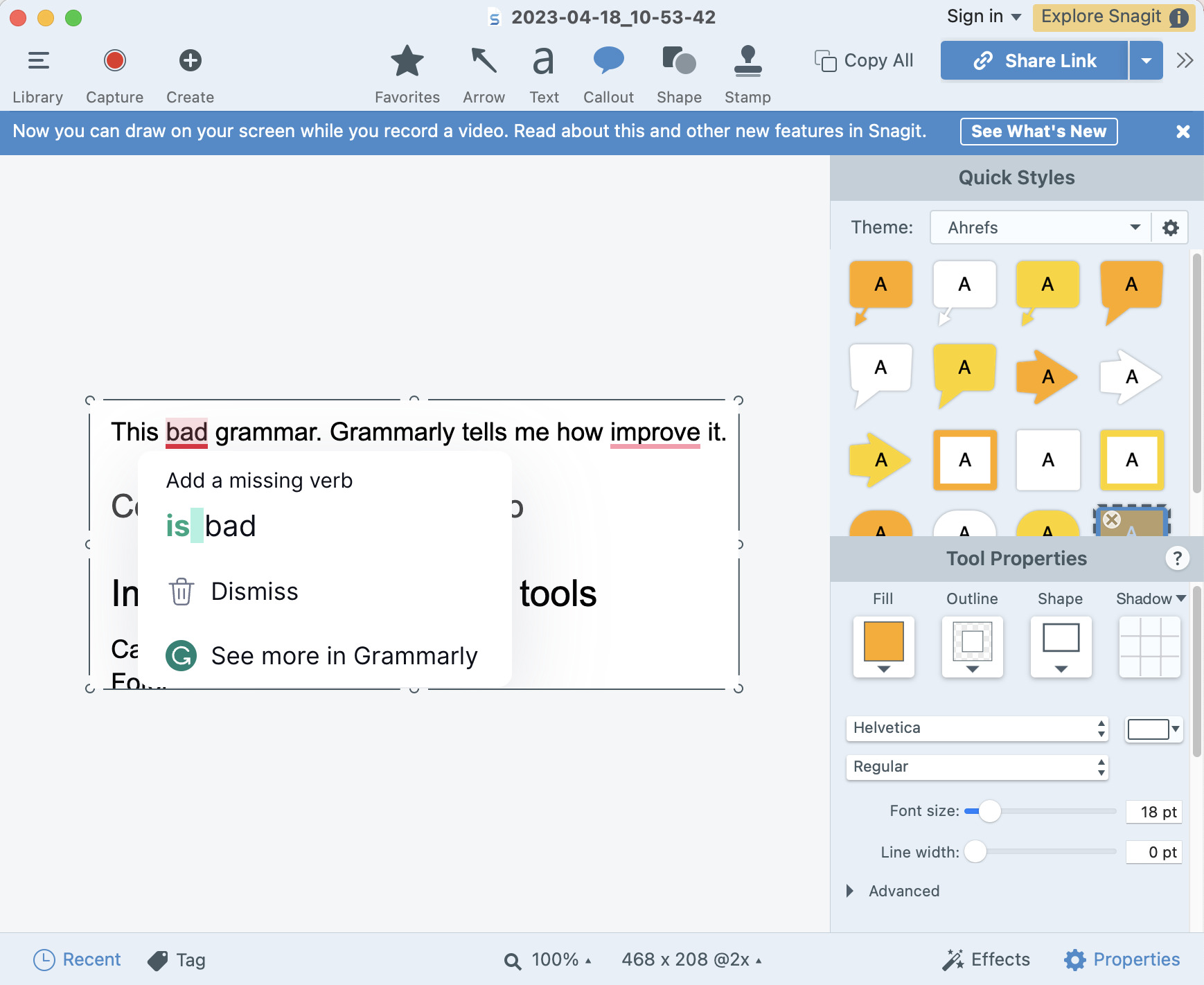The height and width of the screenshot is (985, 1204).
Task: Select the Callout tool
Action: pyautogui.click(x=608, y=69)
